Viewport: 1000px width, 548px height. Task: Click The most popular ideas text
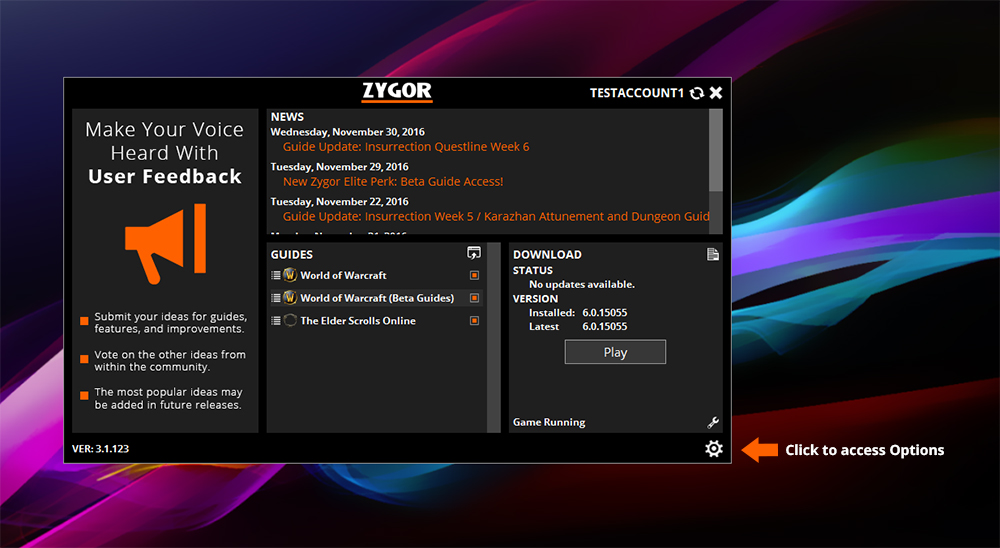point(168,399)
